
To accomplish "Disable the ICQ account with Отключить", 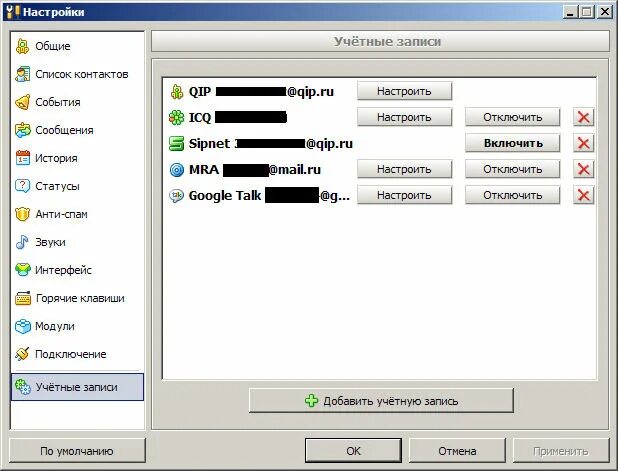I will (512, 117).
